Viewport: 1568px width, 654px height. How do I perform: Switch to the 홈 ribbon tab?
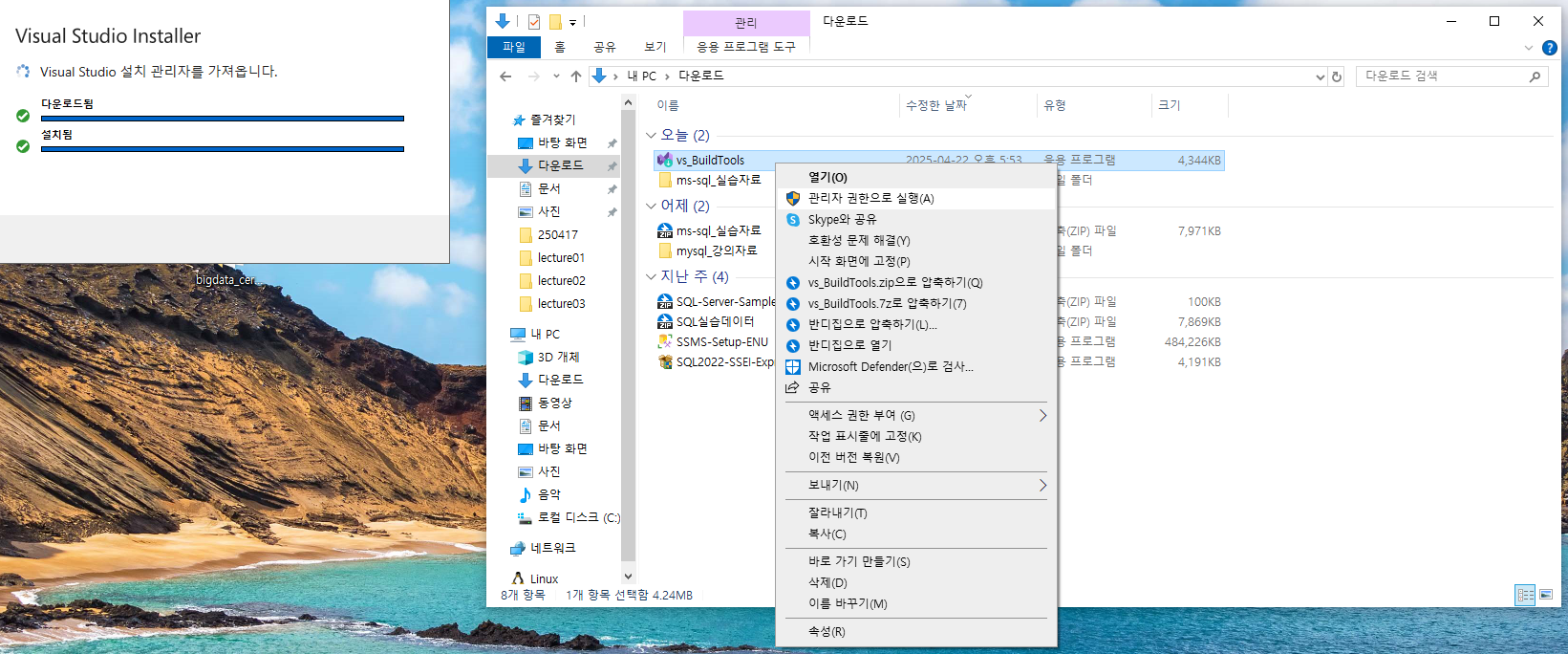tap(560, 47)
